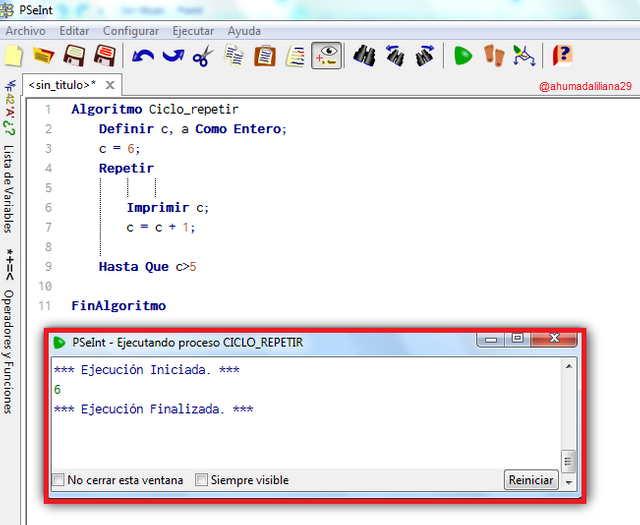This screenshot has height=525, width=640.
Task: Run step by step with the footprints icon
Action: 494,56
